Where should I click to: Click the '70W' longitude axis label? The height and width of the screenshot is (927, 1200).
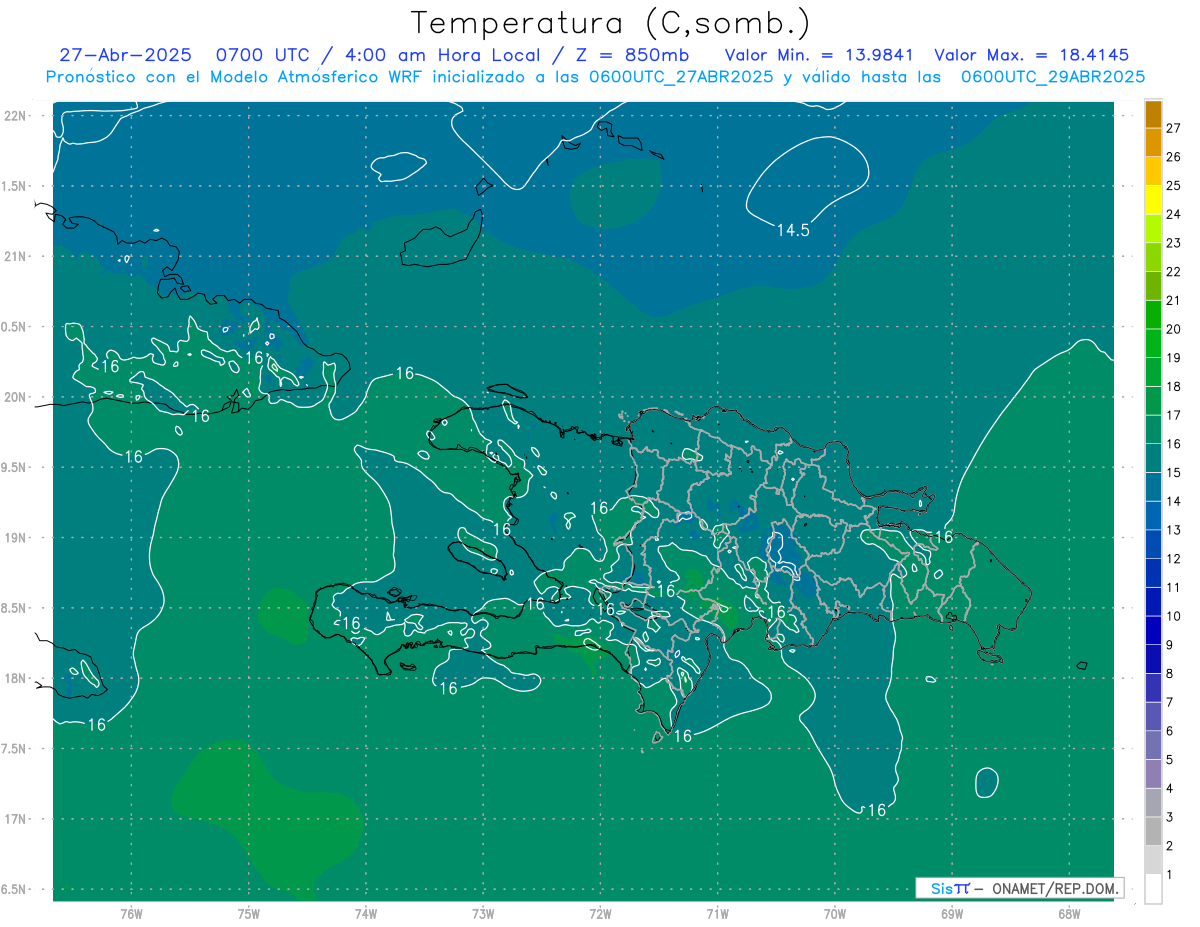[x=835, y=913]
